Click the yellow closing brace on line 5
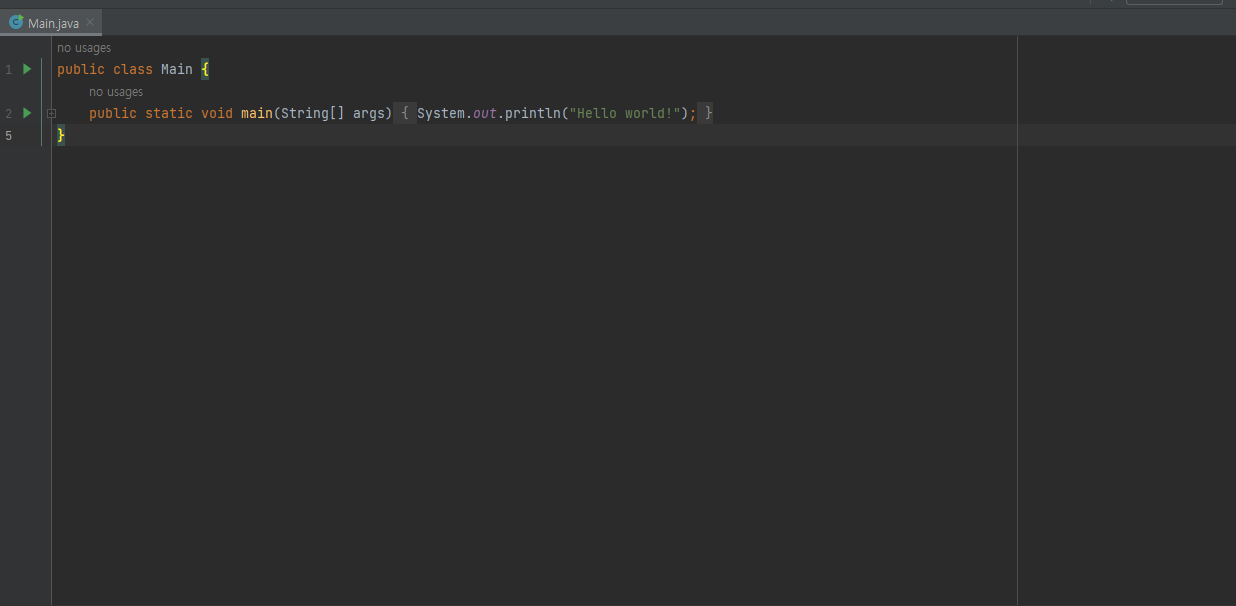 (61, 135)
